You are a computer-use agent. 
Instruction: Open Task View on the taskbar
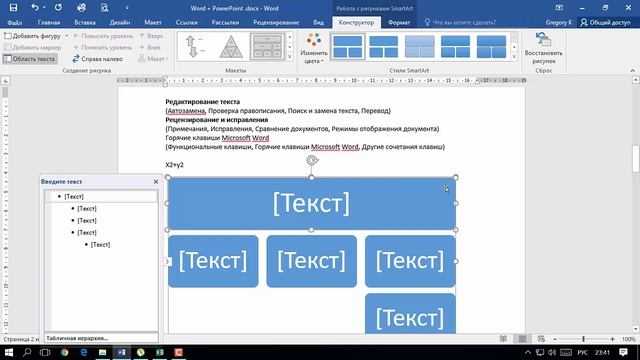tap(45, 352)
